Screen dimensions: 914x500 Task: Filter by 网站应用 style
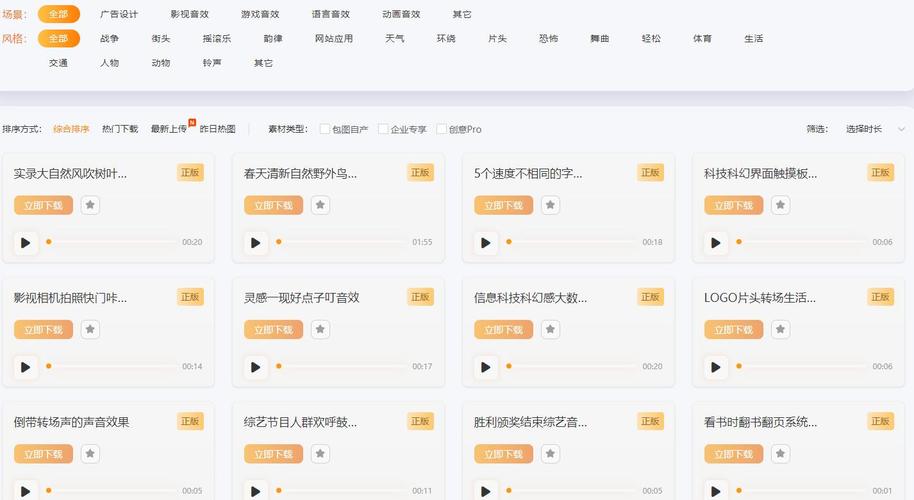point(334,38)
